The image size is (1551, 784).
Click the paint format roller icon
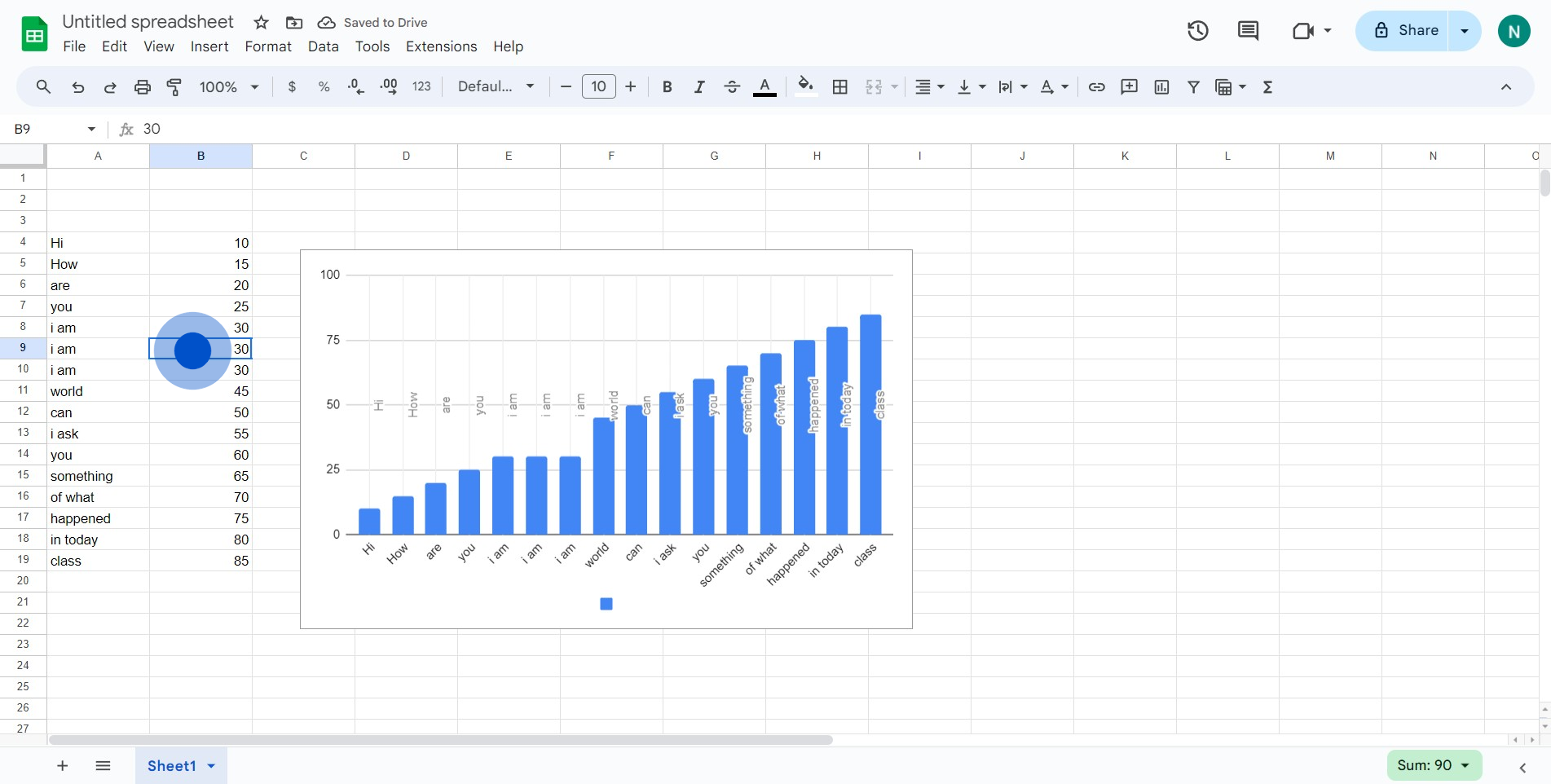click(174, 87)
